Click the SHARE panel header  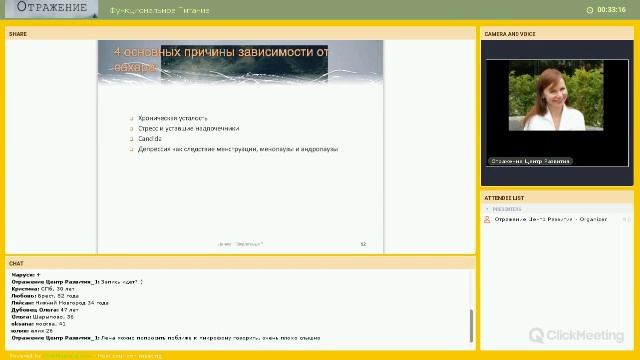point(240,34)
